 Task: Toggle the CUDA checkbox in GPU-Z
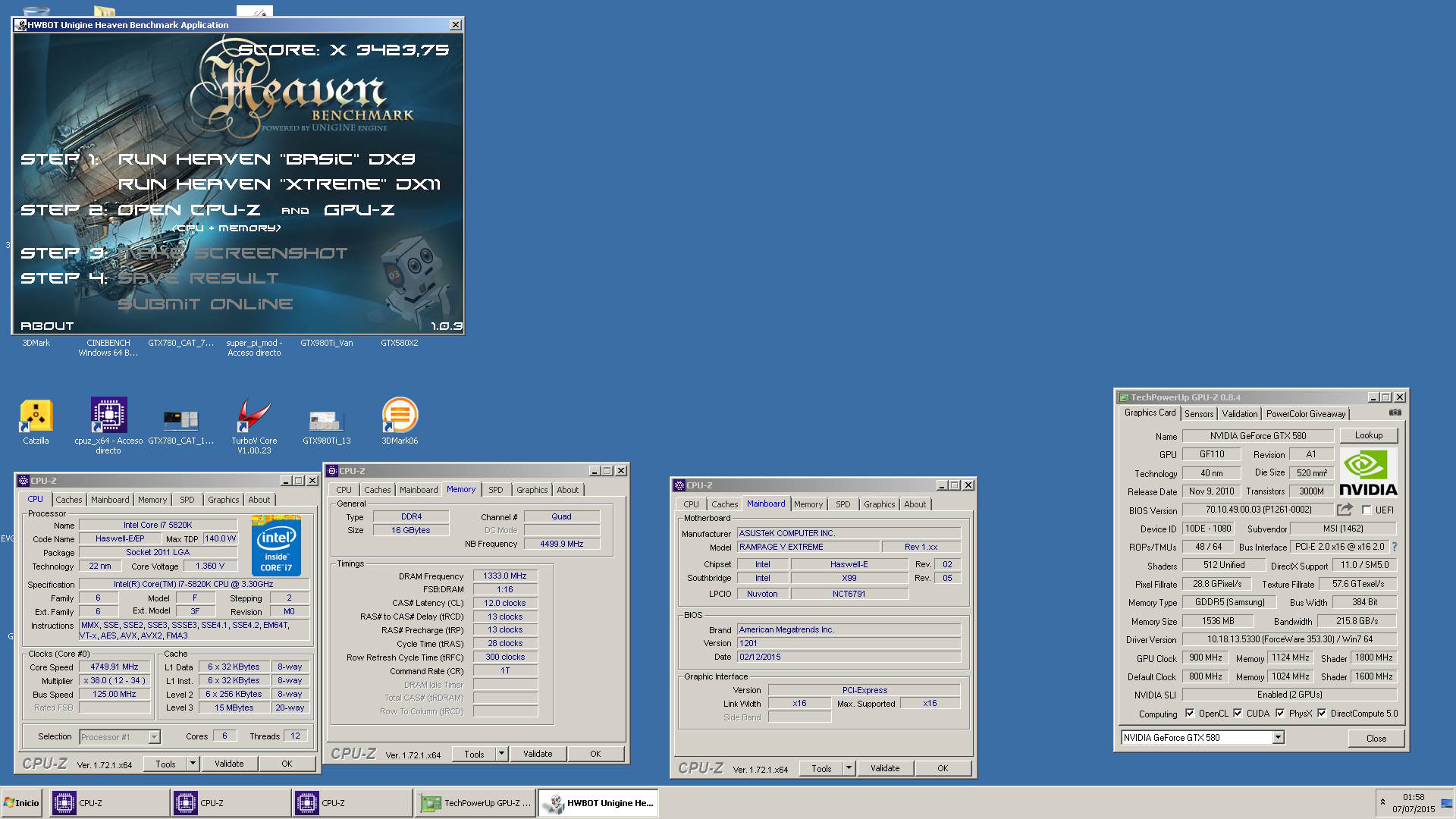click(1238, 714)
